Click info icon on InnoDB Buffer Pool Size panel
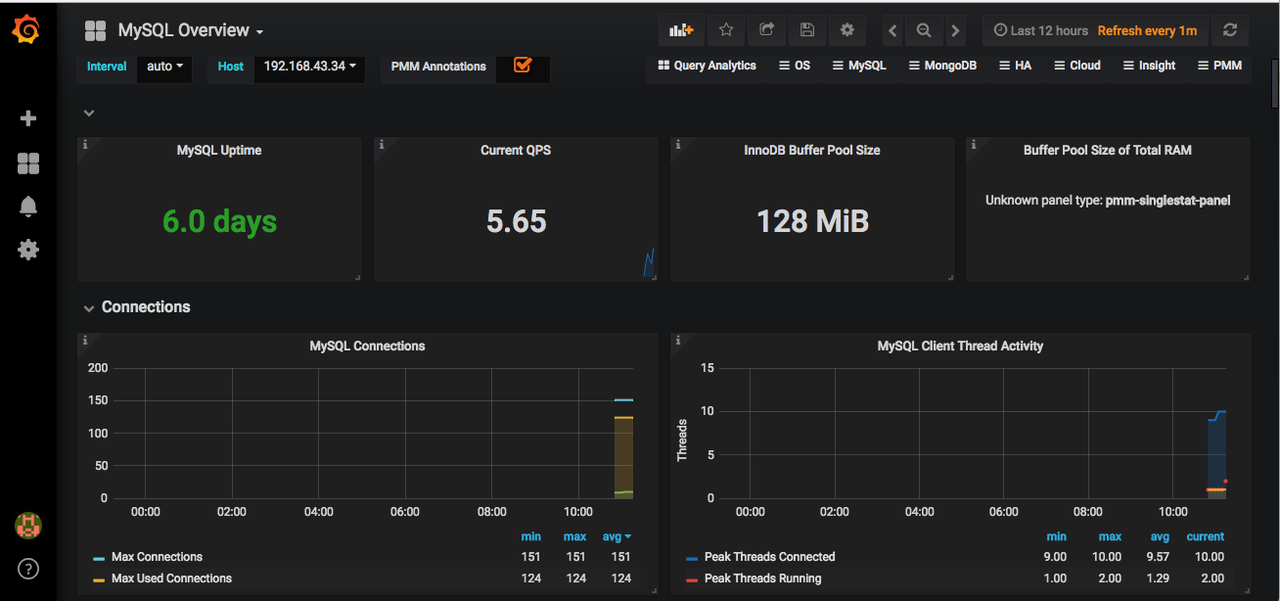 click(678, 145)
